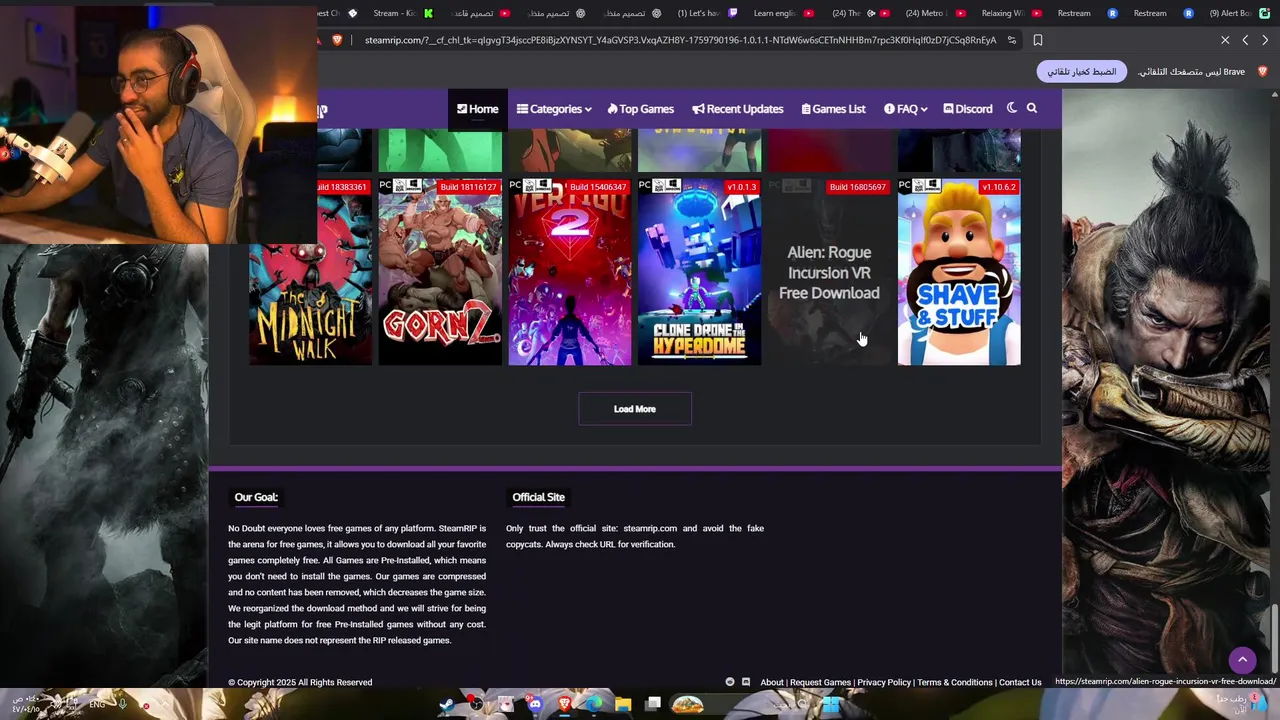This screenshot has height=720, width=1280.
Task: Click the bookmark icon in toolbar
Action: (1038, 40)
